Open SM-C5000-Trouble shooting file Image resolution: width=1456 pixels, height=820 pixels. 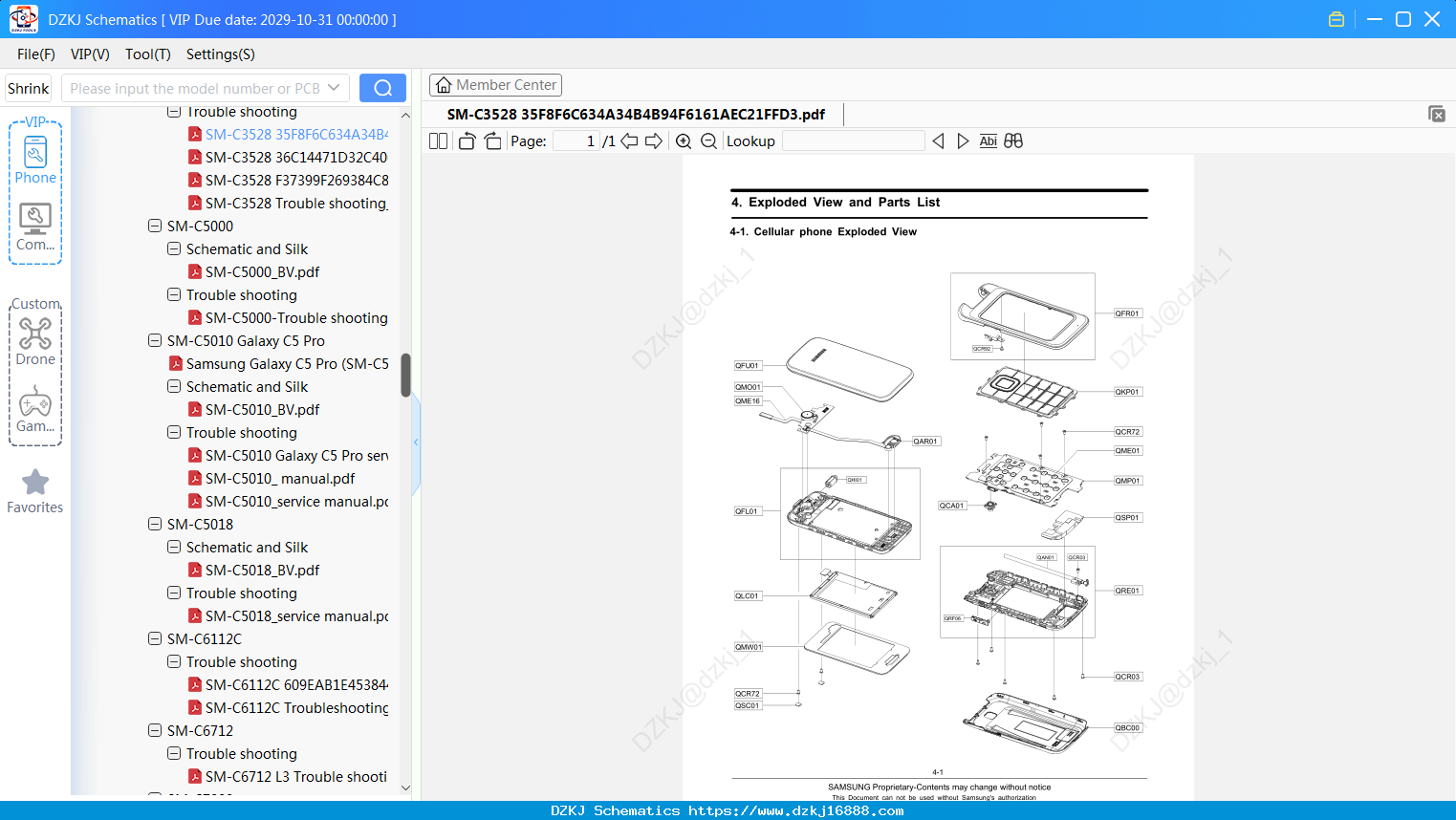296,318
